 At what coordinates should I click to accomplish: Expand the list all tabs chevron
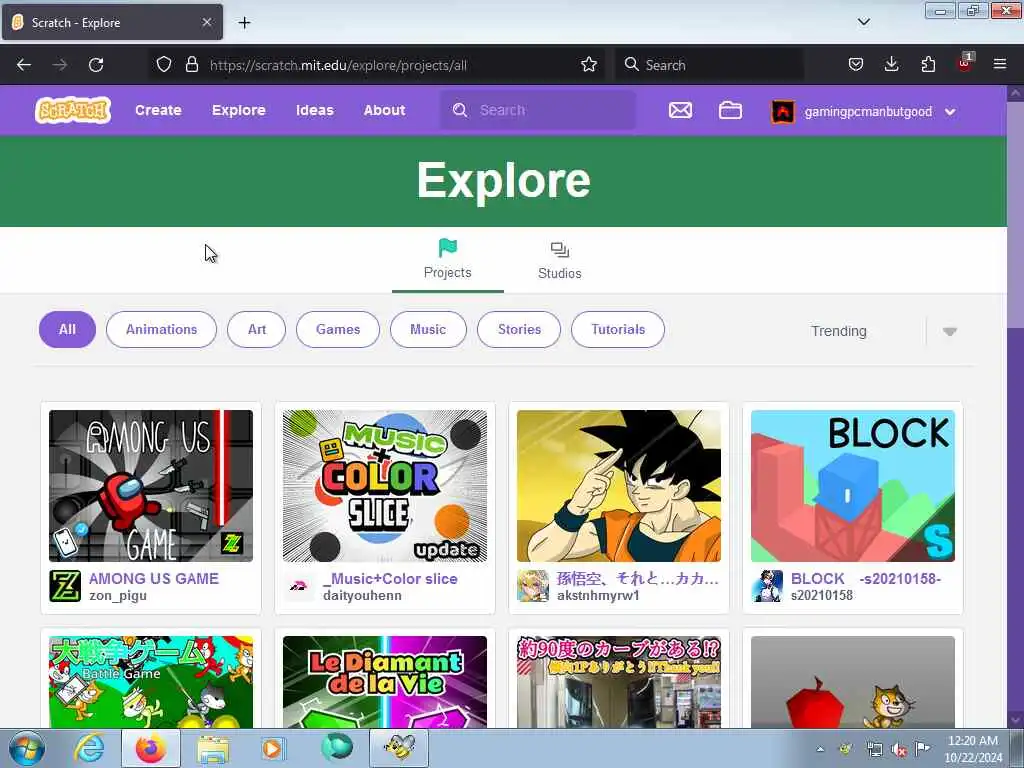point(863,22)
